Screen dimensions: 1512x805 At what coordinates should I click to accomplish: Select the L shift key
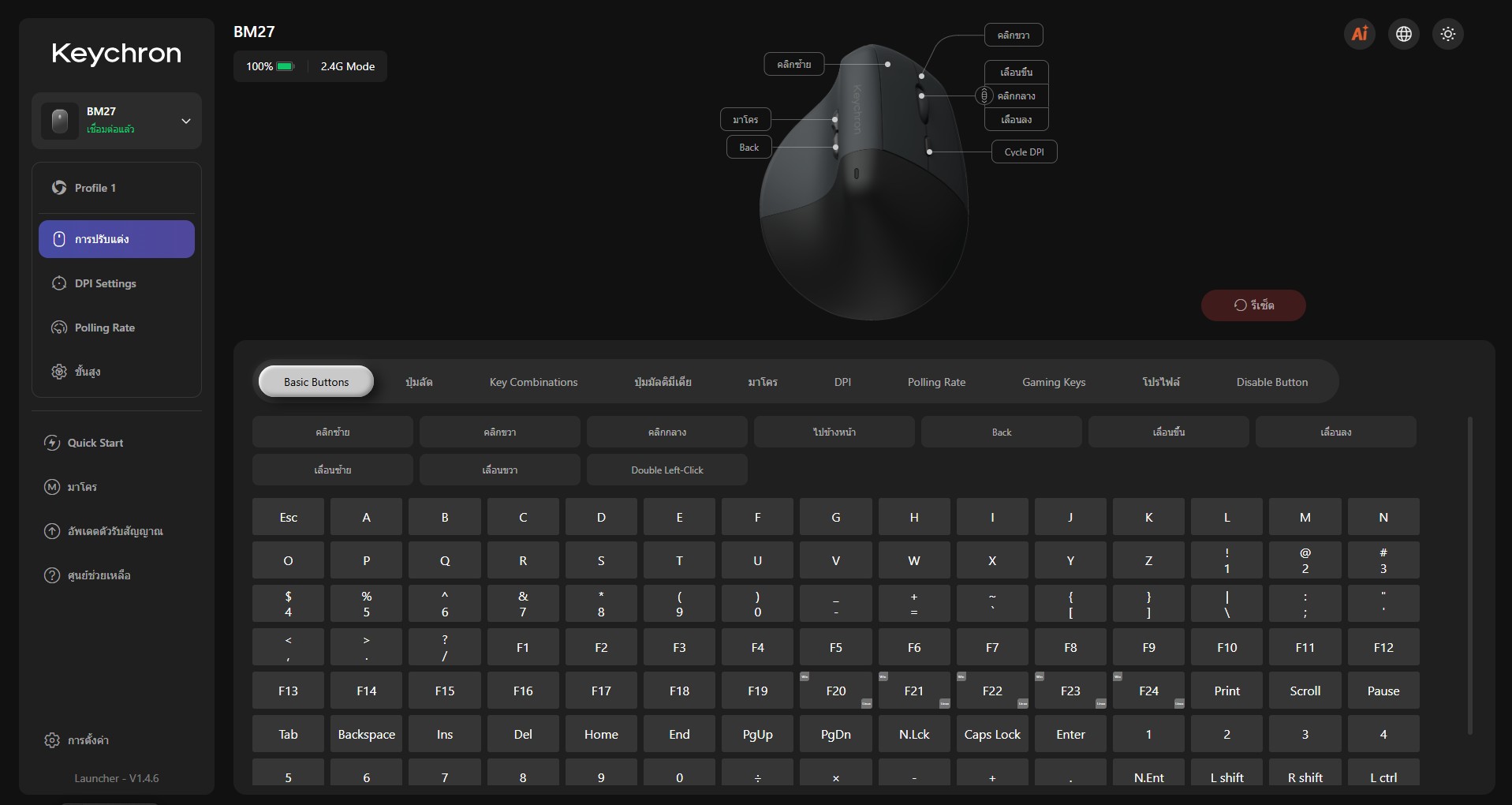[x=1227, y=773]
